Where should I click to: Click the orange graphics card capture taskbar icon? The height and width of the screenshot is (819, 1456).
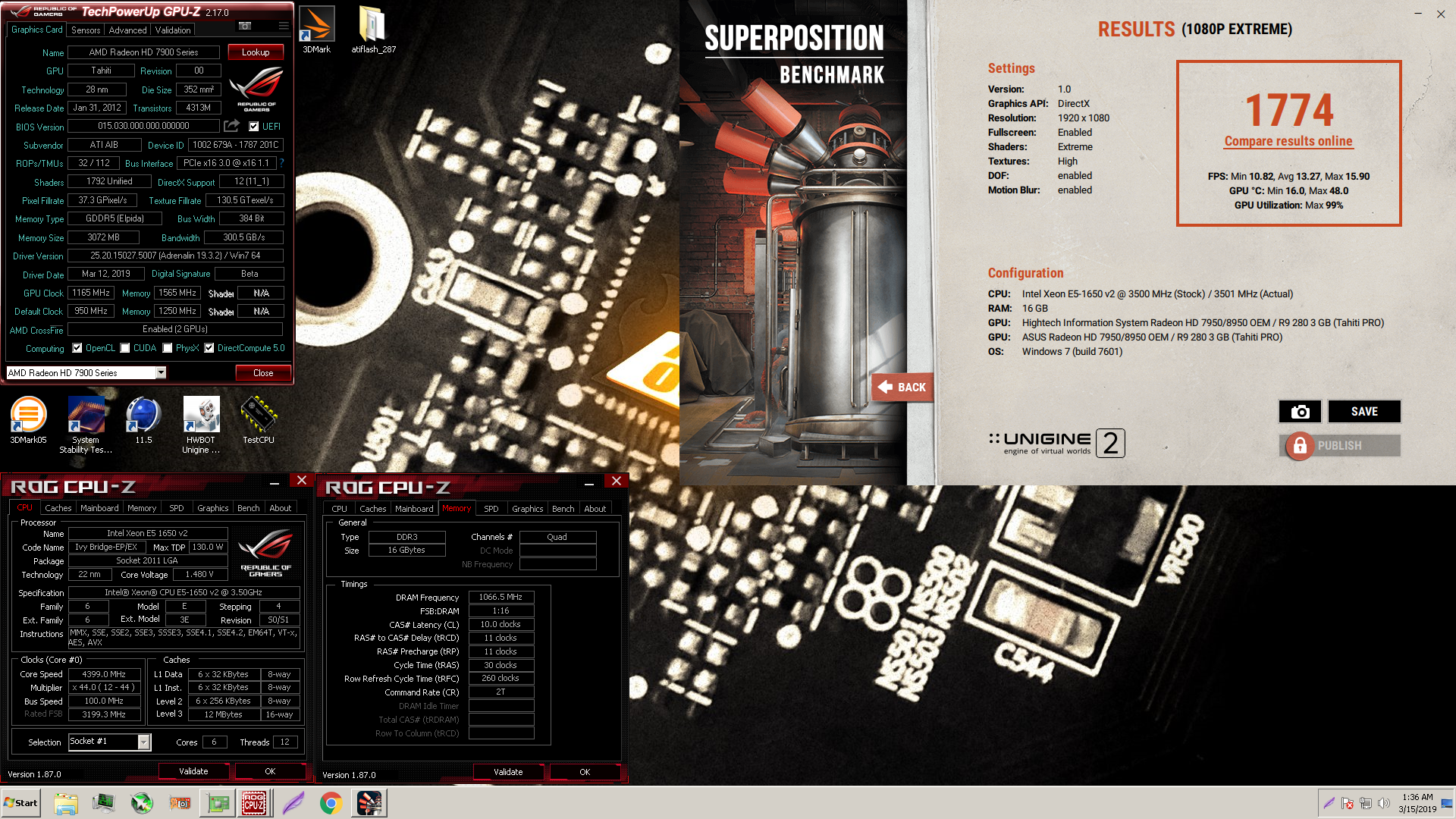180,803
